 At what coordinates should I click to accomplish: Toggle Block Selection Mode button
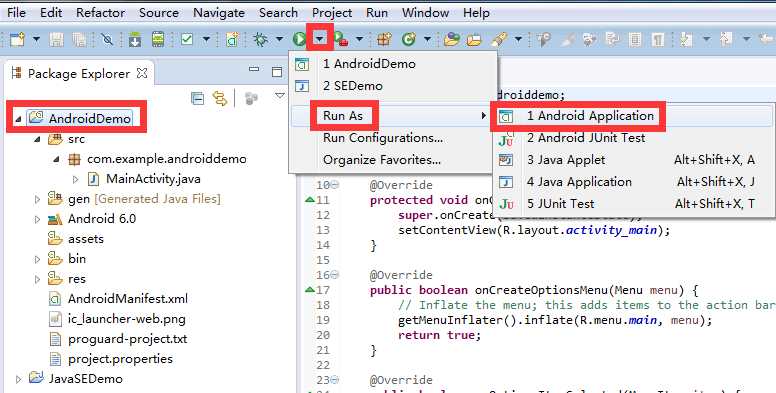(x=635, y=39)
